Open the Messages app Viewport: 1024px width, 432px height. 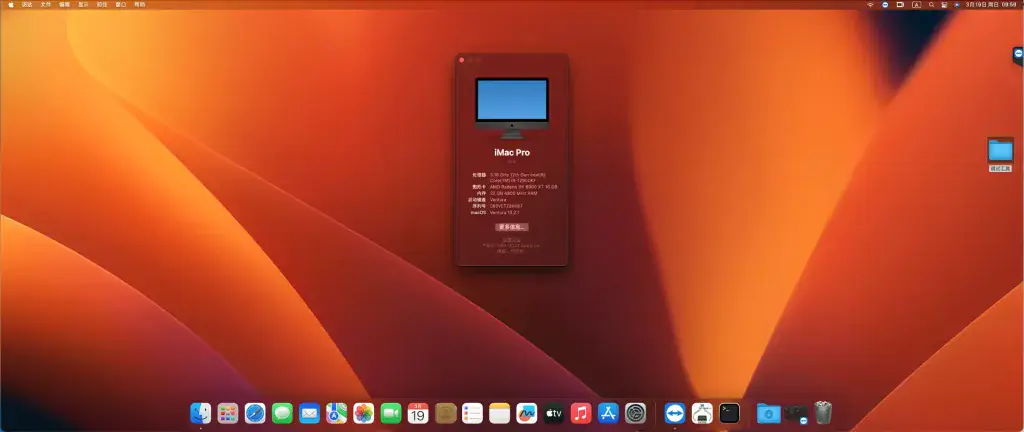282,413
